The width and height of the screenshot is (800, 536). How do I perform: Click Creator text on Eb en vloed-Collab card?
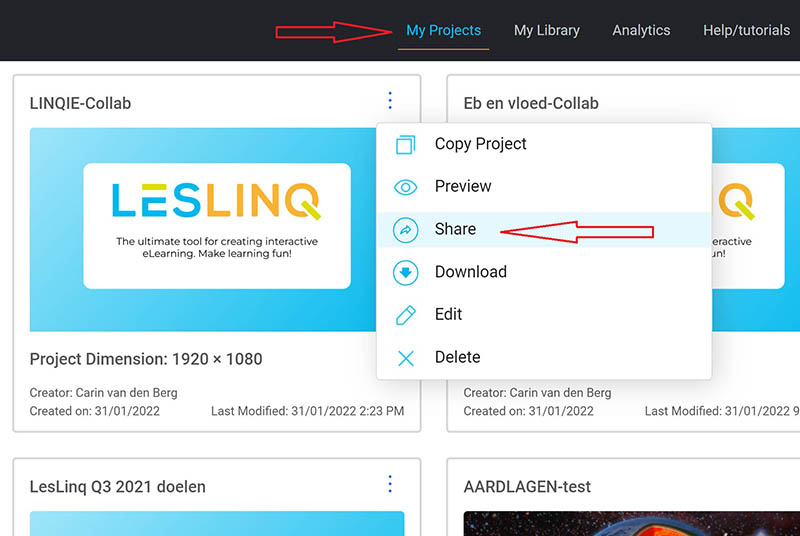pyautogui.click(x=537, y=393)
